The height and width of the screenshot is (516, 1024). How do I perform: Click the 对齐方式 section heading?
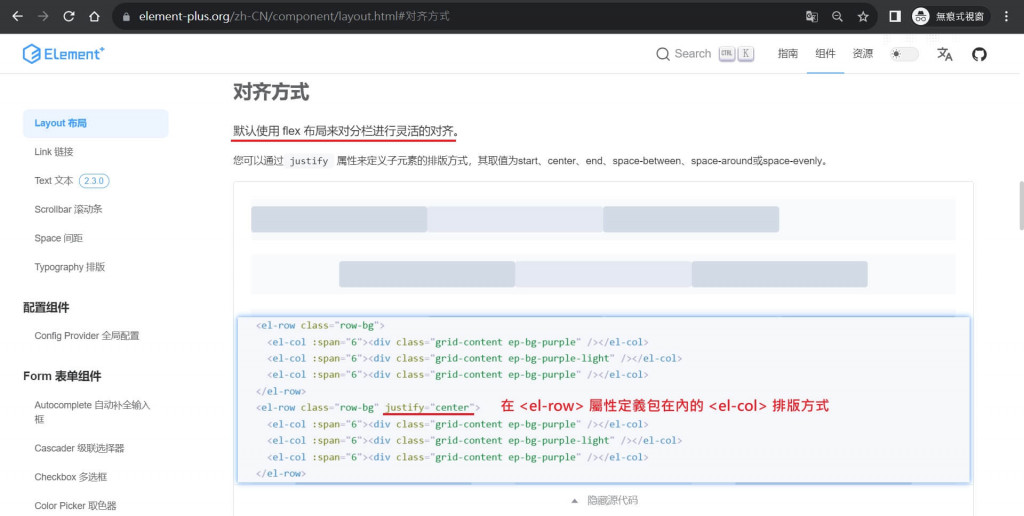coord(271,92)
